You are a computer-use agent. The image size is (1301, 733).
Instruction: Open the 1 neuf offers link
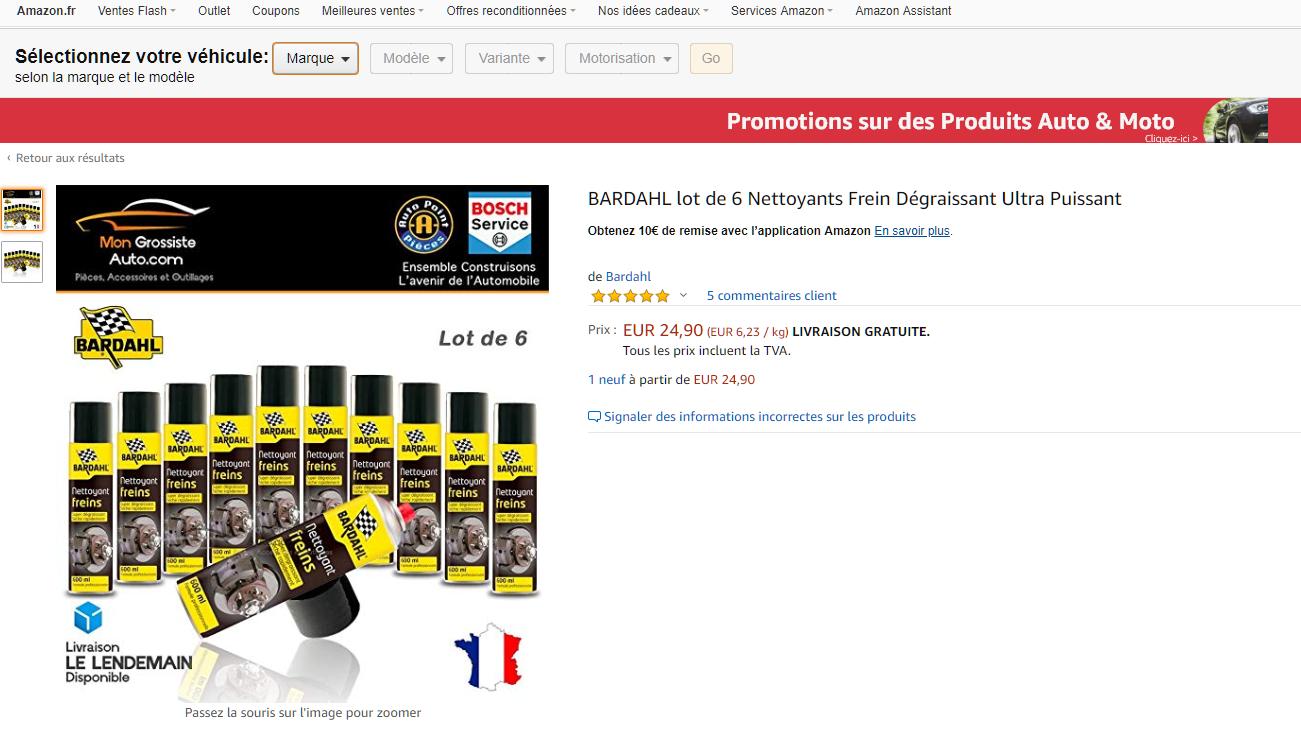point(607,380)
